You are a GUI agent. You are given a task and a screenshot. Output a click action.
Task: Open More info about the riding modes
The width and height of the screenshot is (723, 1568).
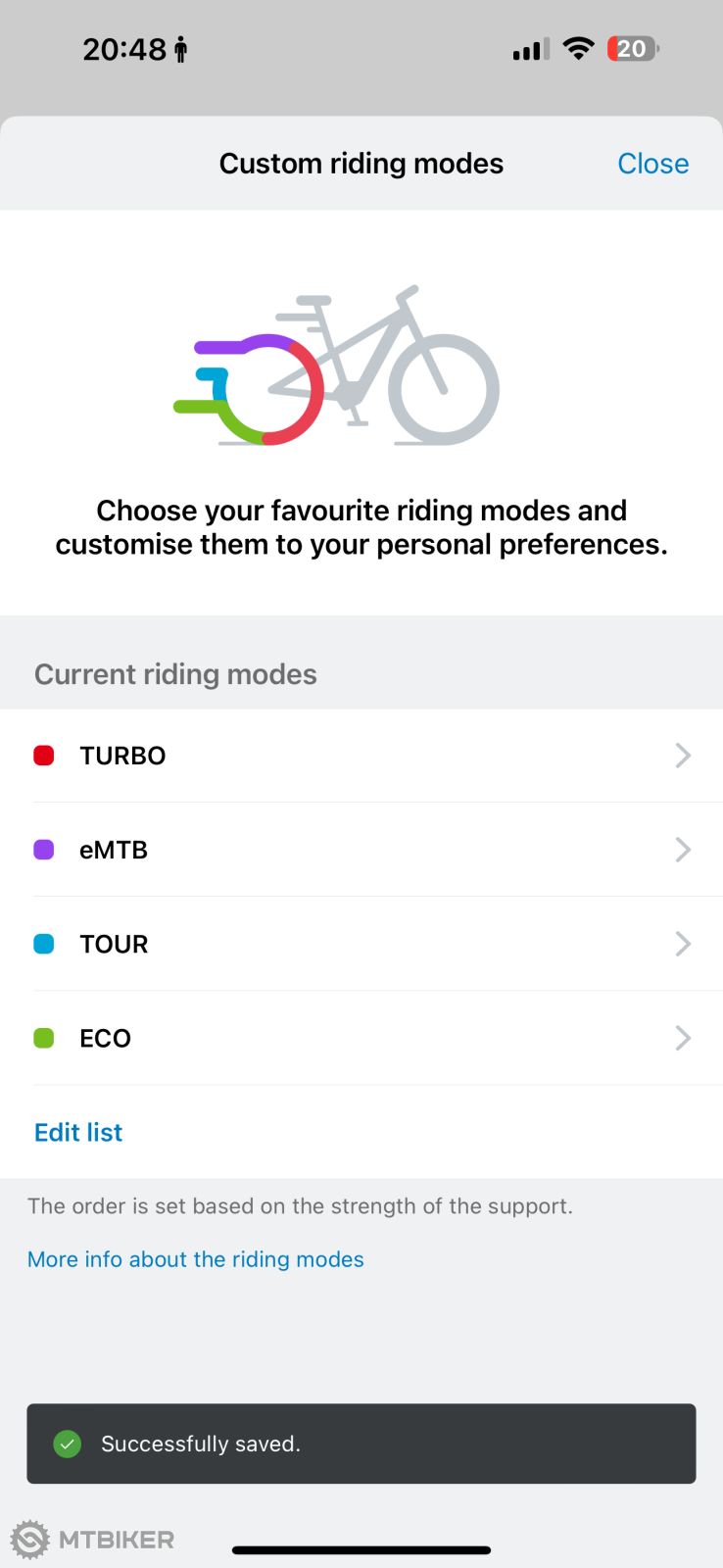[196, 1259]
